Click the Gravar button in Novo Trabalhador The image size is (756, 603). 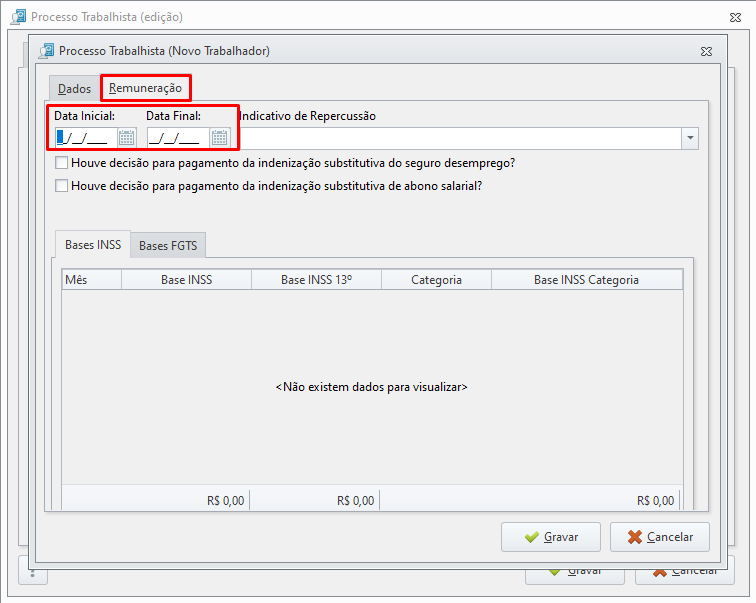point(551,537)
